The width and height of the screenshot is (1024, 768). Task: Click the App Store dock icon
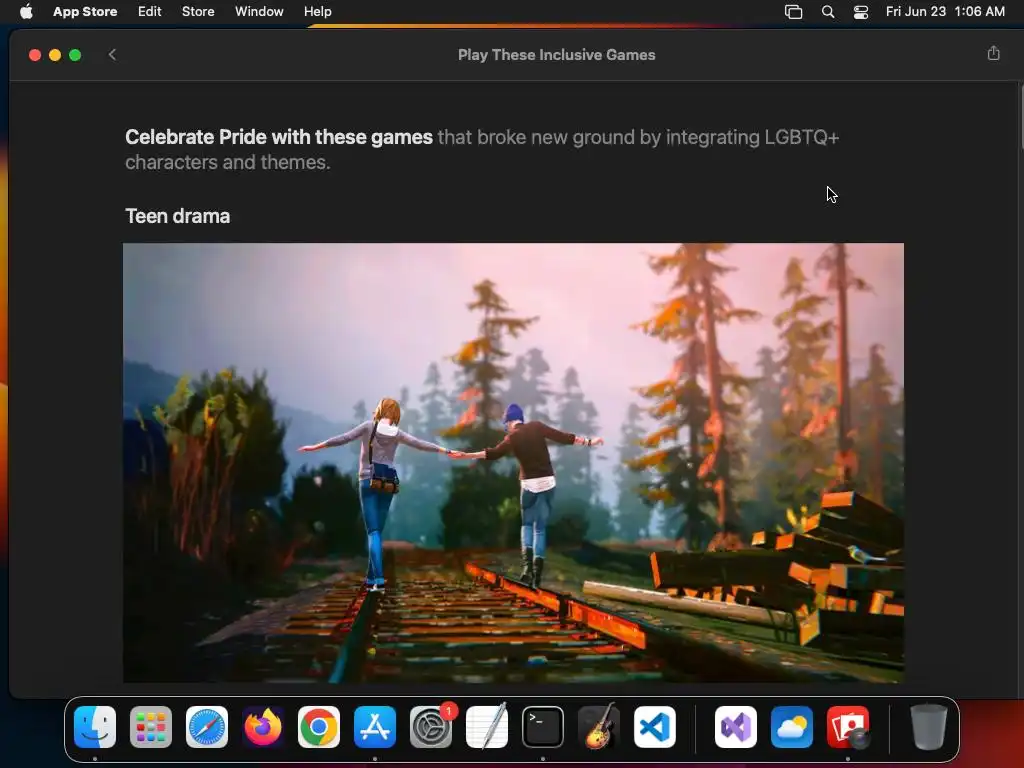click(375, 727)
